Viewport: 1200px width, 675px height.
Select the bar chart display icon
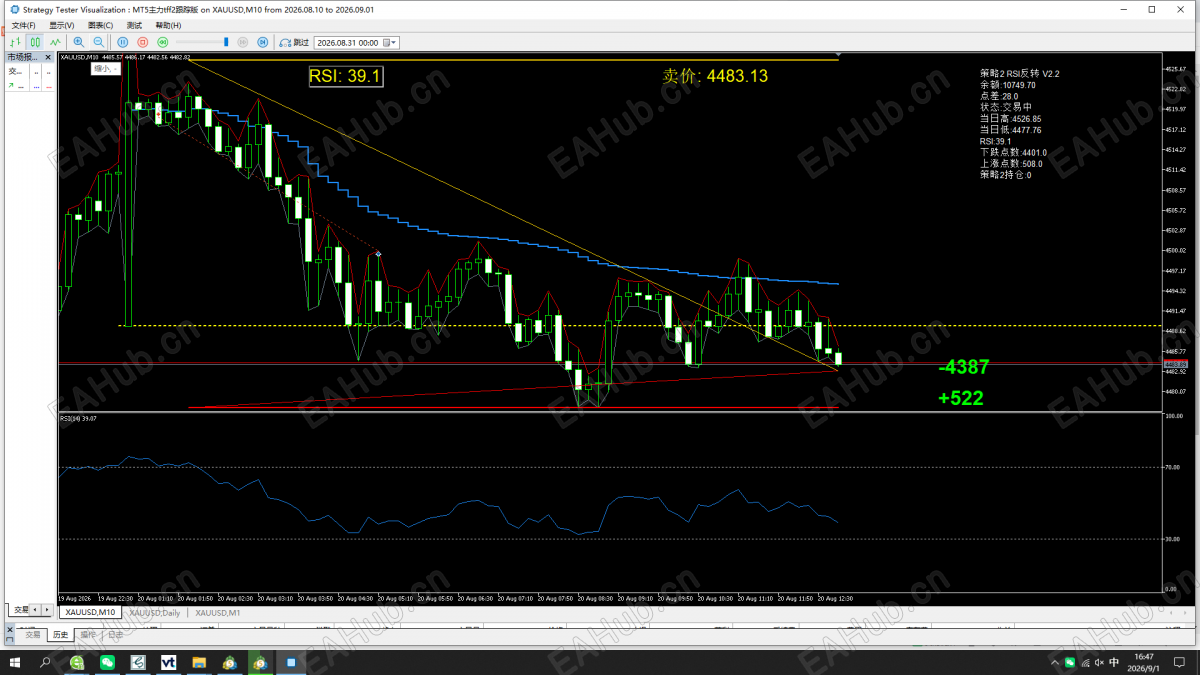[x=15, y=42]
